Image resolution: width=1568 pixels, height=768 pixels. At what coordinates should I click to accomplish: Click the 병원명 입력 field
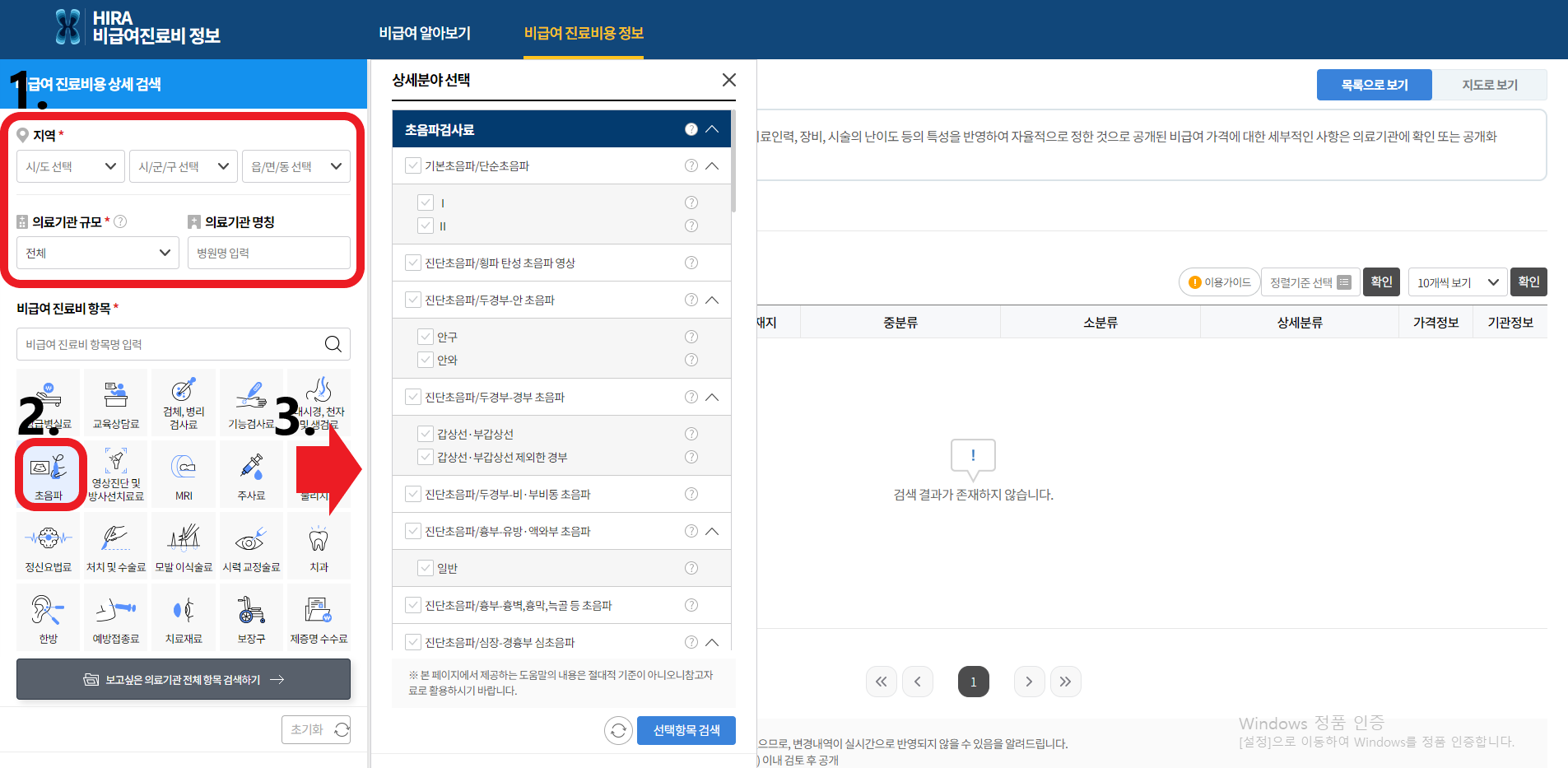point(269,253)
